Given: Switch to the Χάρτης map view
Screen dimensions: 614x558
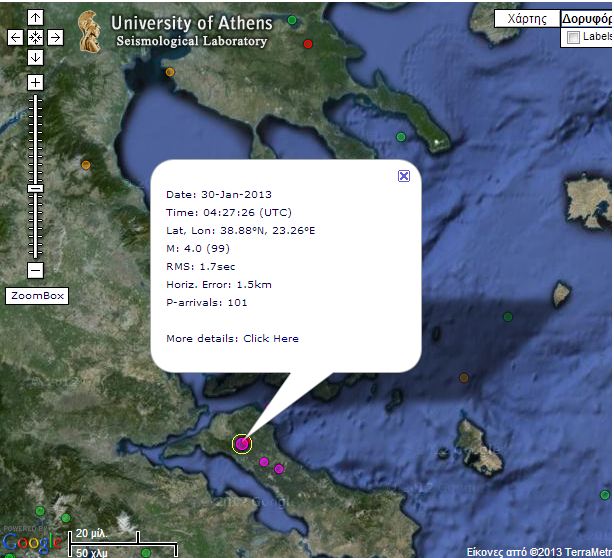Looking at the screenshot, I should [526, 18].
